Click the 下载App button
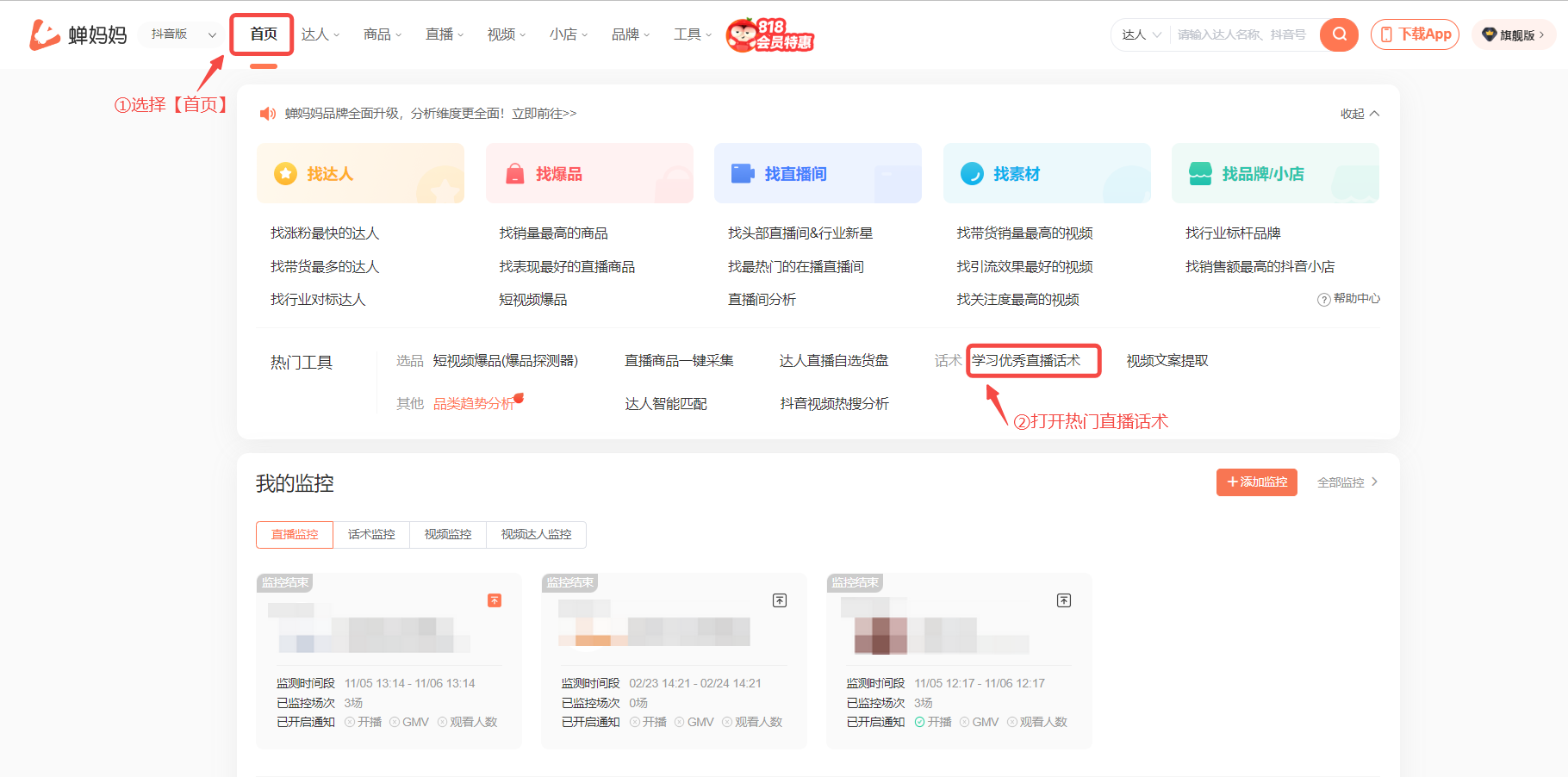Screen dimensions: 1568x777 coord(1415,34)
